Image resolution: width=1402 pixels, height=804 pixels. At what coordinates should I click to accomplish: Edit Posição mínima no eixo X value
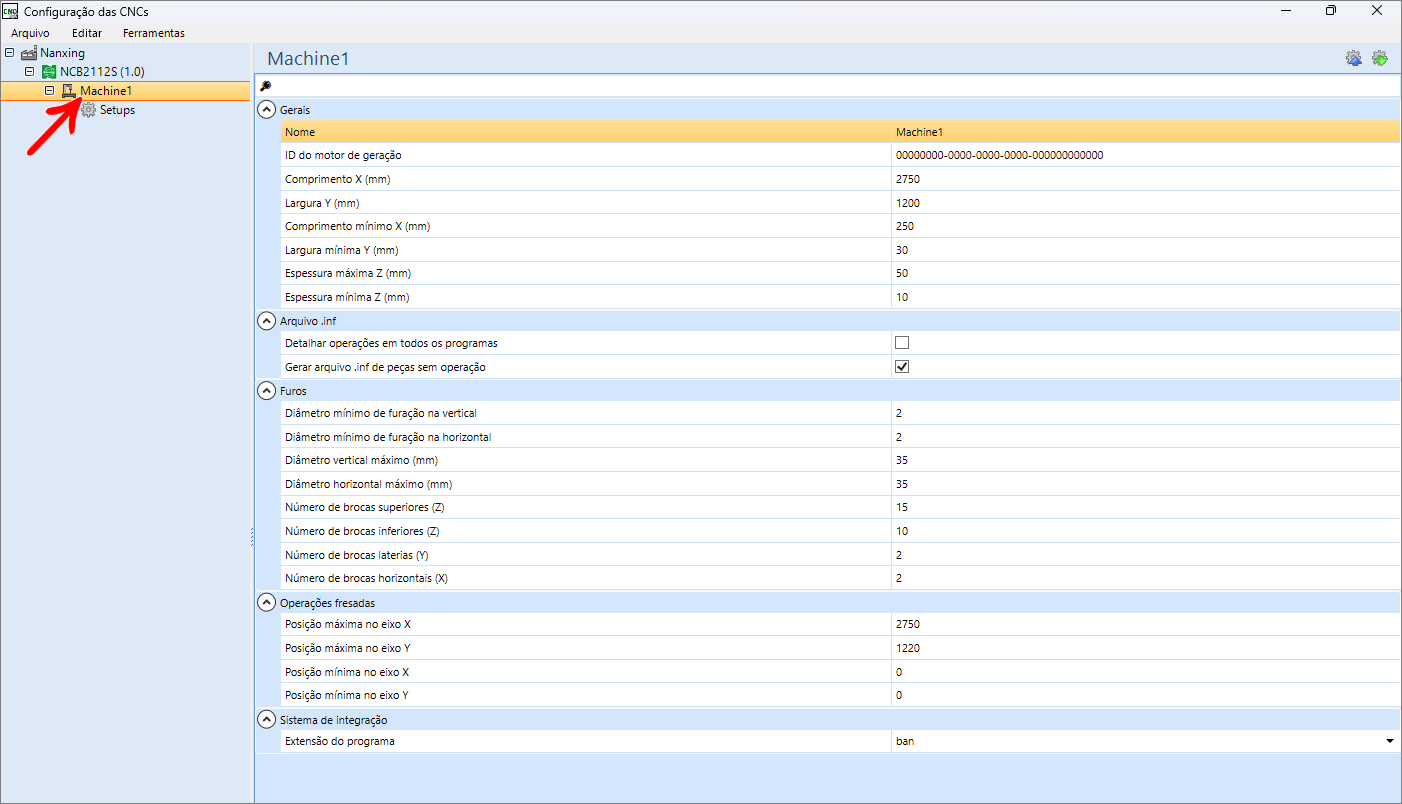pyautogui.click(x=1145, y=672)
